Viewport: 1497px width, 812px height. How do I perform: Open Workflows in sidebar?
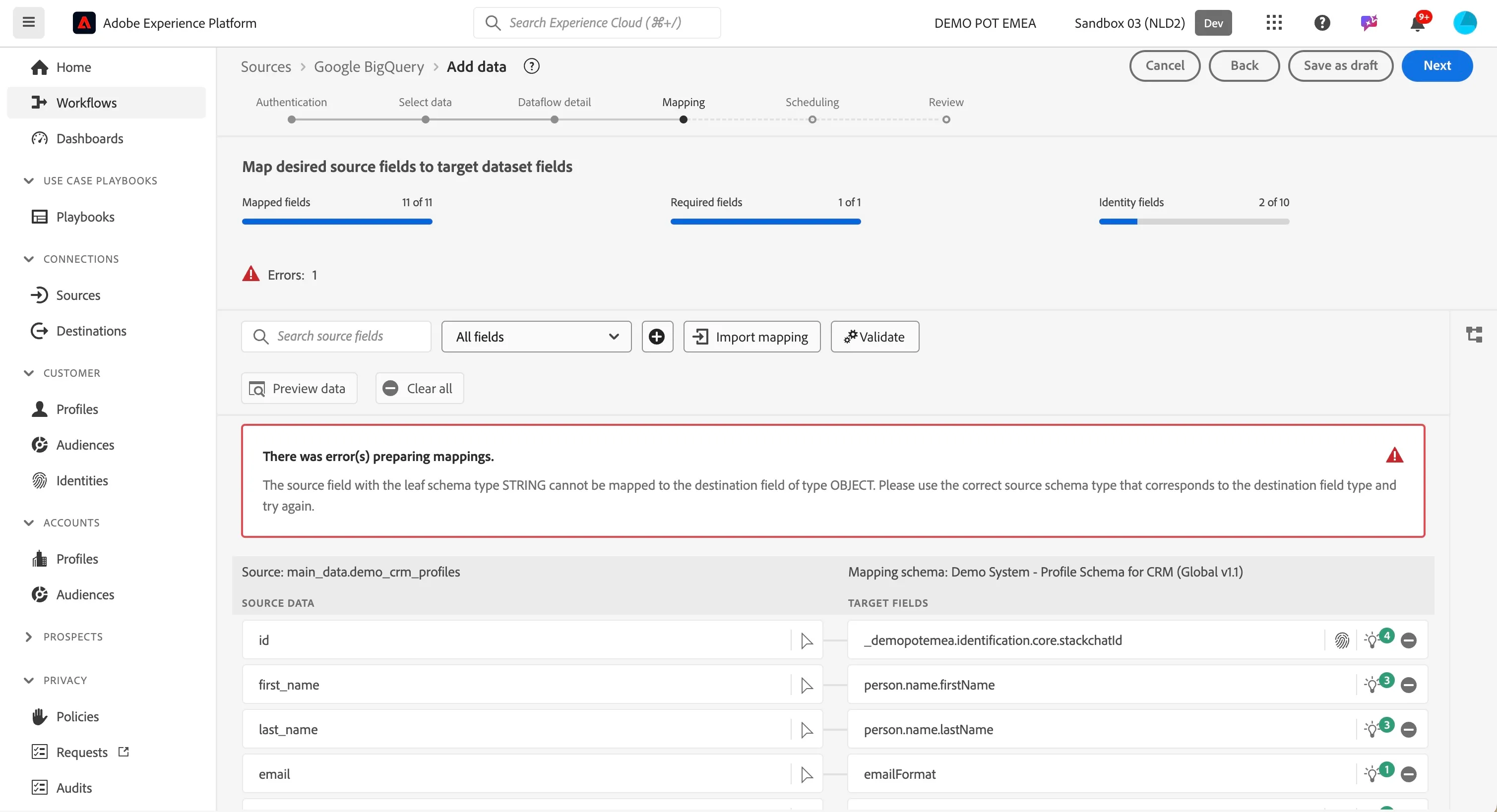[x=106, y=102]
